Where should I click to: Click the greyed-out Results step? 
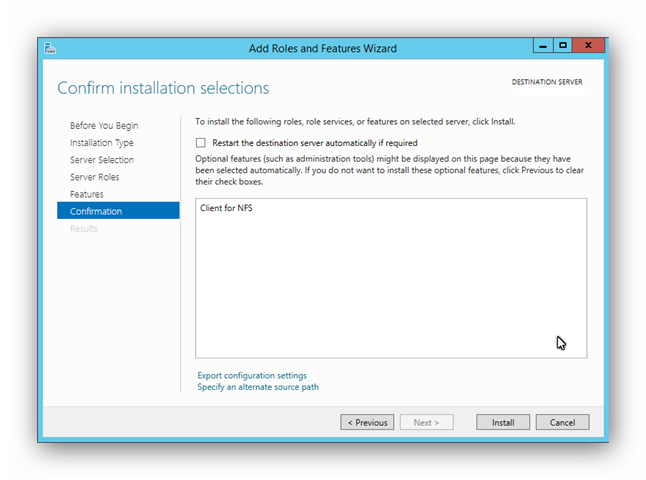click(x=84, y=229)
